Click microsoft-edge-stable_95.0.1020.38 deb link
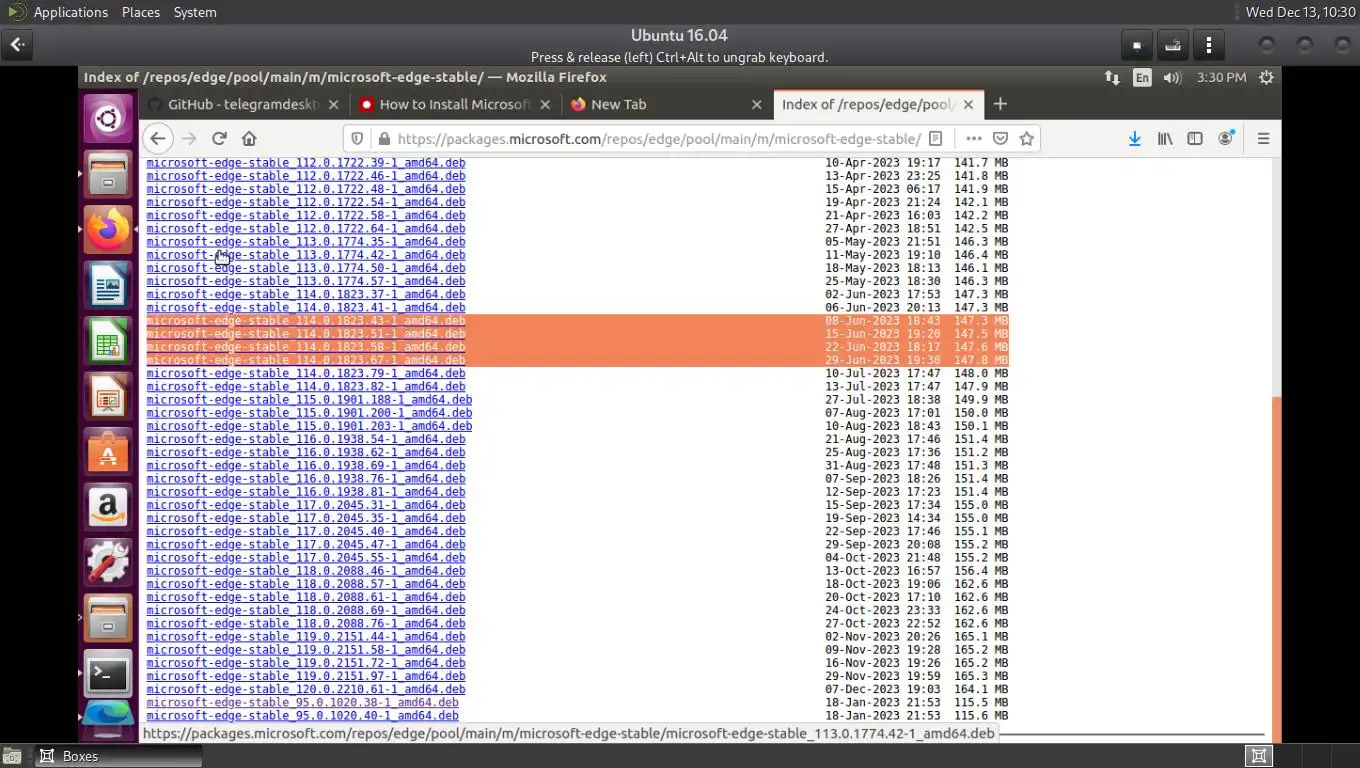Screen dimensions: 1360x768 pos(302,702)
